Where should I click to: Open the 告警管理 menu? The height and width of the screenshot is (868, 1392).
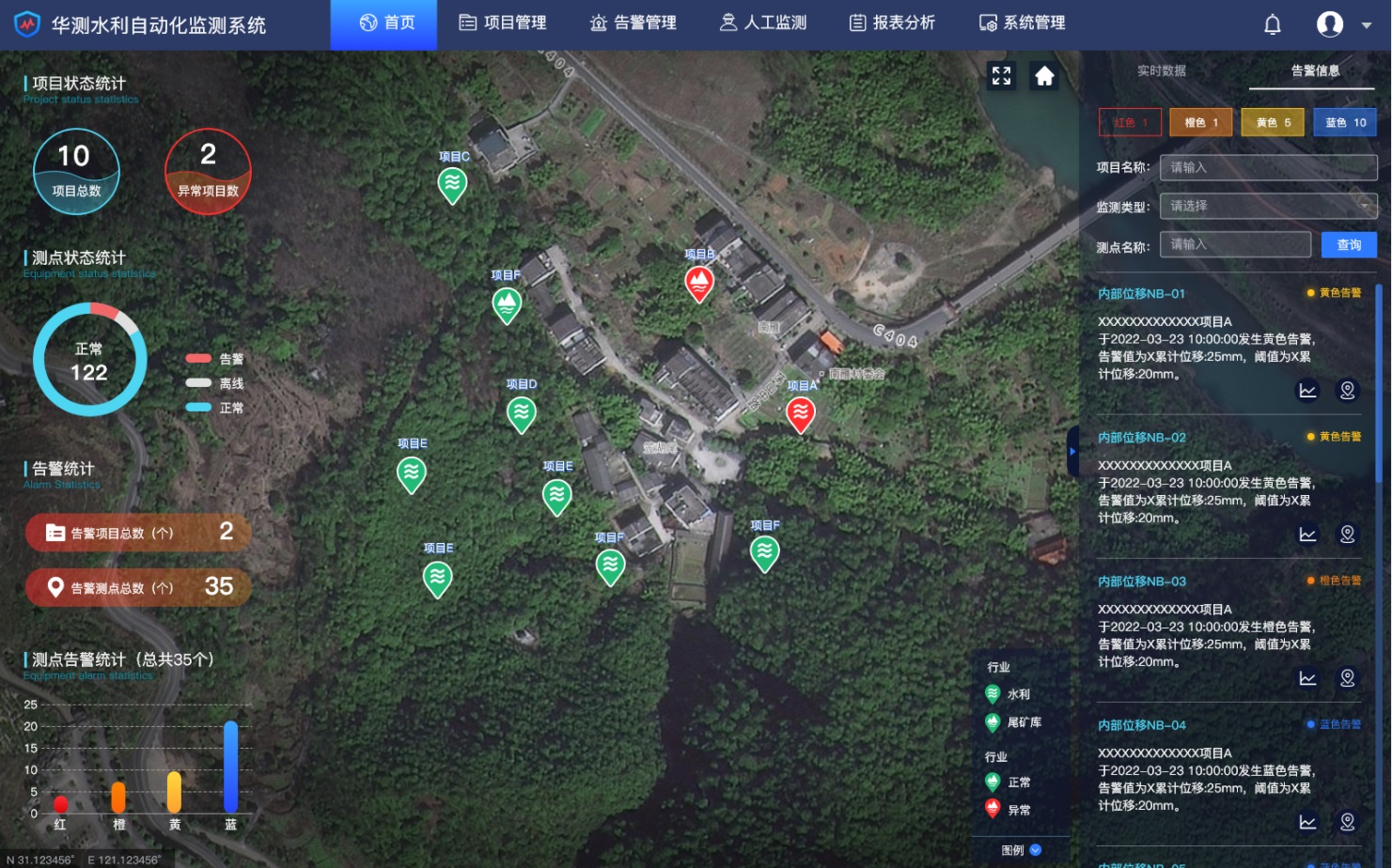(x=633, y=23)
